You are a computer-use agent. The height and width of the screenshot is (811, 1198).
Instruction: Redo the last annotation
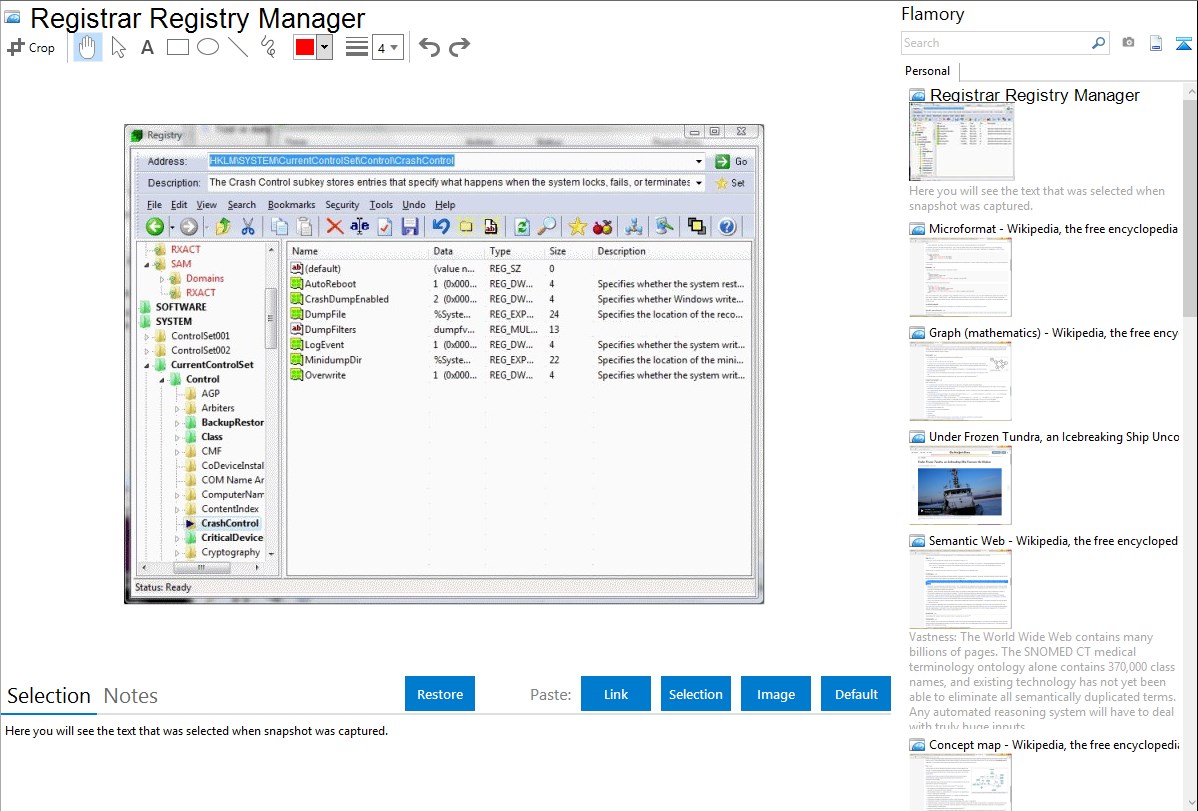click(459, 47)
